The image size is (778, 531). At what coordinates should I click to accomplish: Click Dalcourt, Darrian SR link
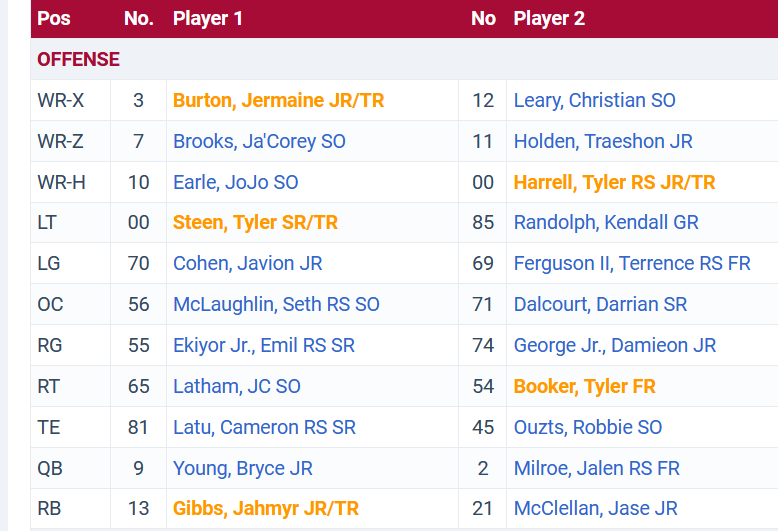pyautogui.click(x=600, y=304)
